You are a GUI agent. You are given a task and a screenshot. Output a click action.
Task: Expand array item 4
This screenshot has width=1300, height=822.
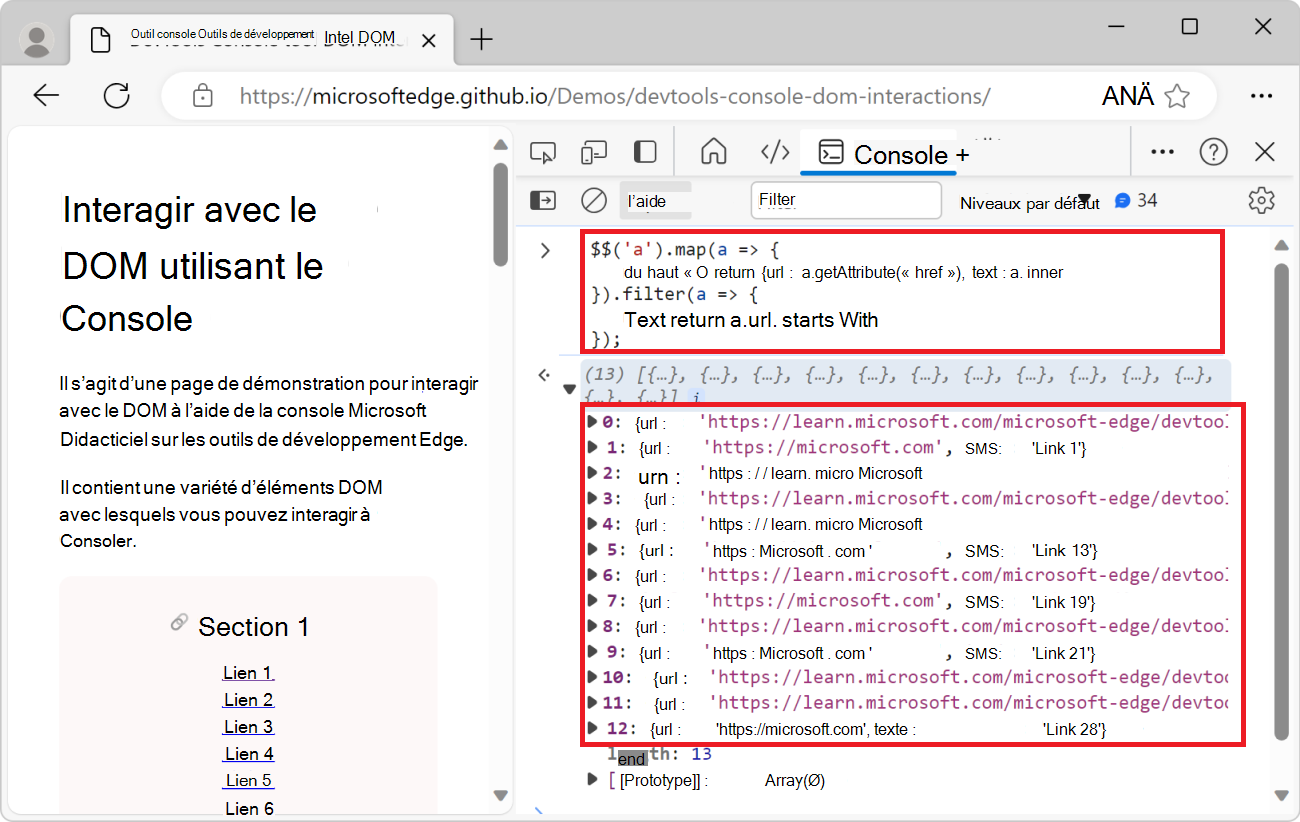(x=592, y=523)
